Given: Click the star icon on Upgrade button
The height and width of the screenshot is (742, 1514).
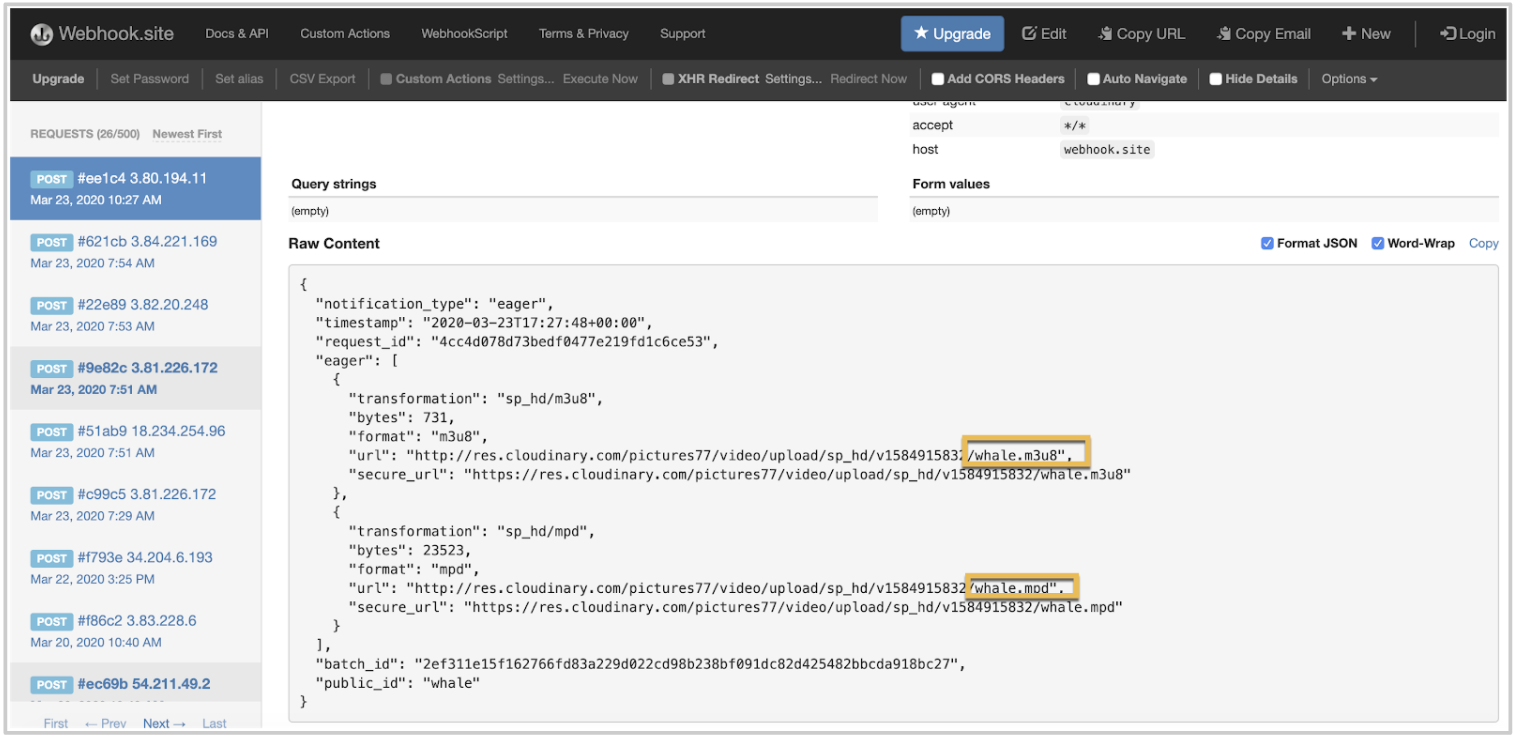Looking at the screenshot, I should coord(921,33).
